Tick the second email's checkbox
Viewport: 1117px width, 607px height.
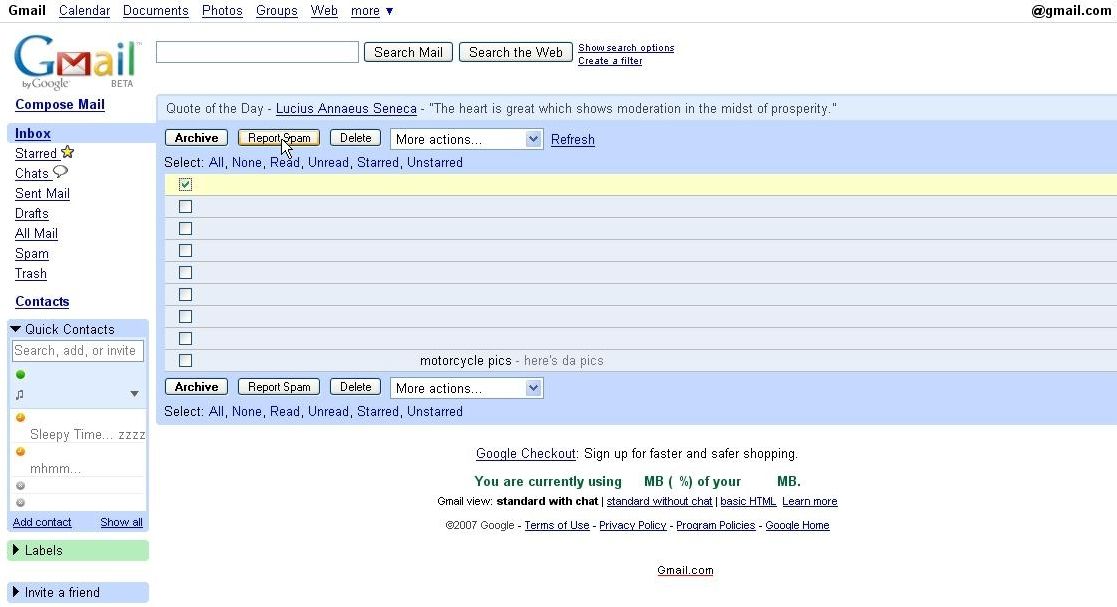(185, 207)
